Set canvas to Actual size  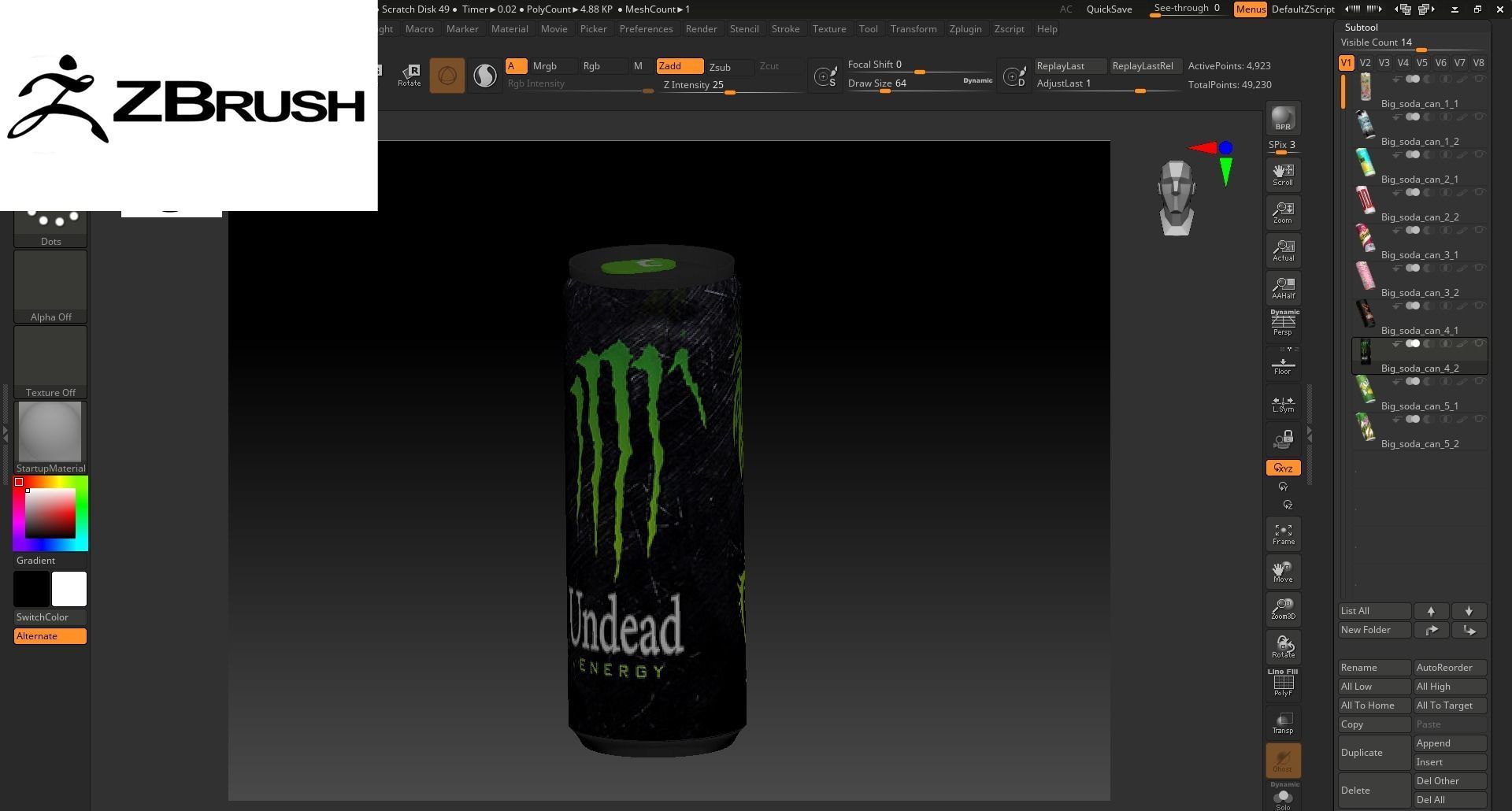[1283, 250]
